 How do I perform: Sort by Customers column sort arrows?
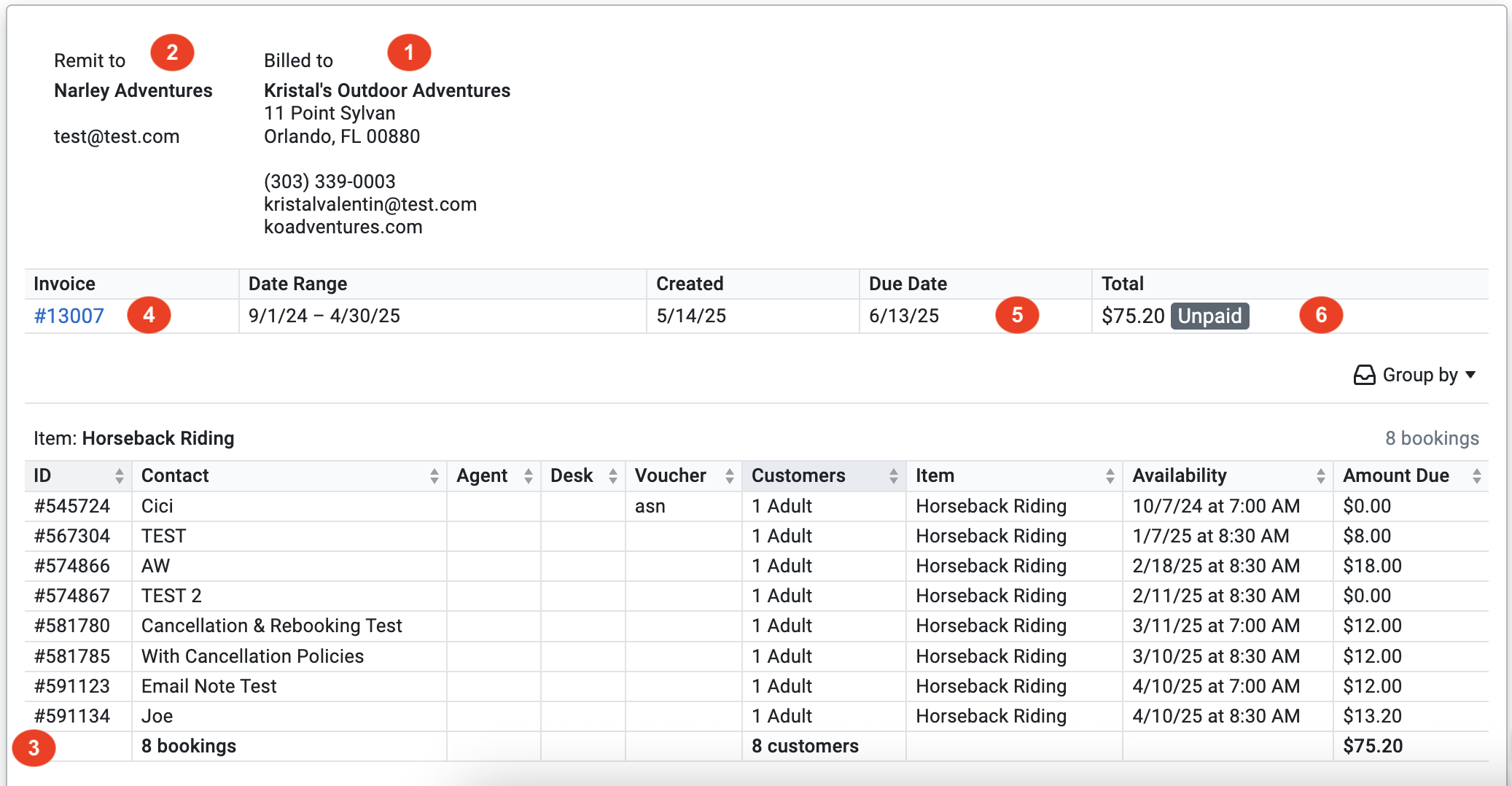pyautogui.click(x=894, y=476)
